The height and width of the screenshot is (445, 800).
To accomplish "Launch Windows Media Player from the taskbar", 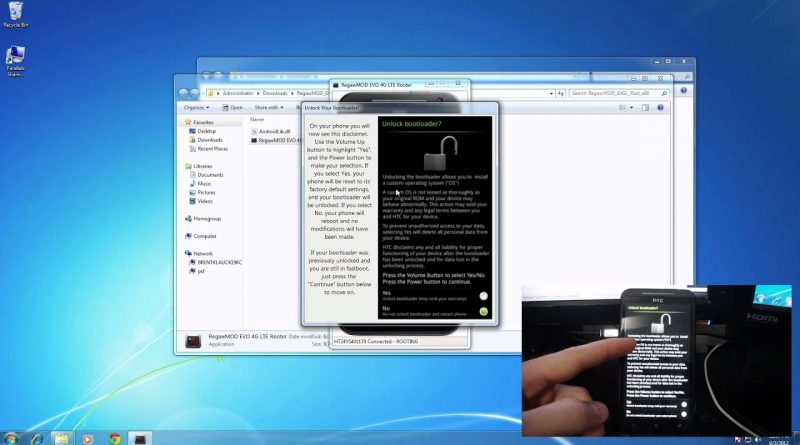I will tap(88, 438).
